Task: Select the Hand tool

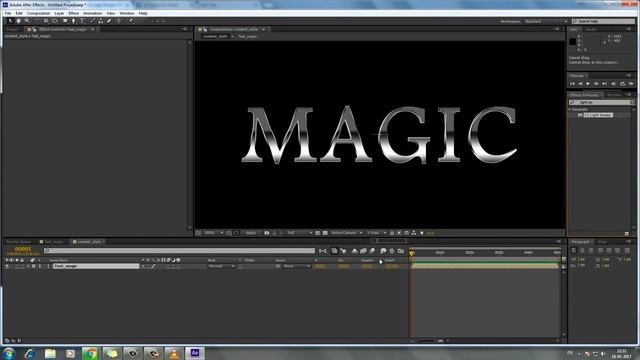Action: tap(18, 21)
